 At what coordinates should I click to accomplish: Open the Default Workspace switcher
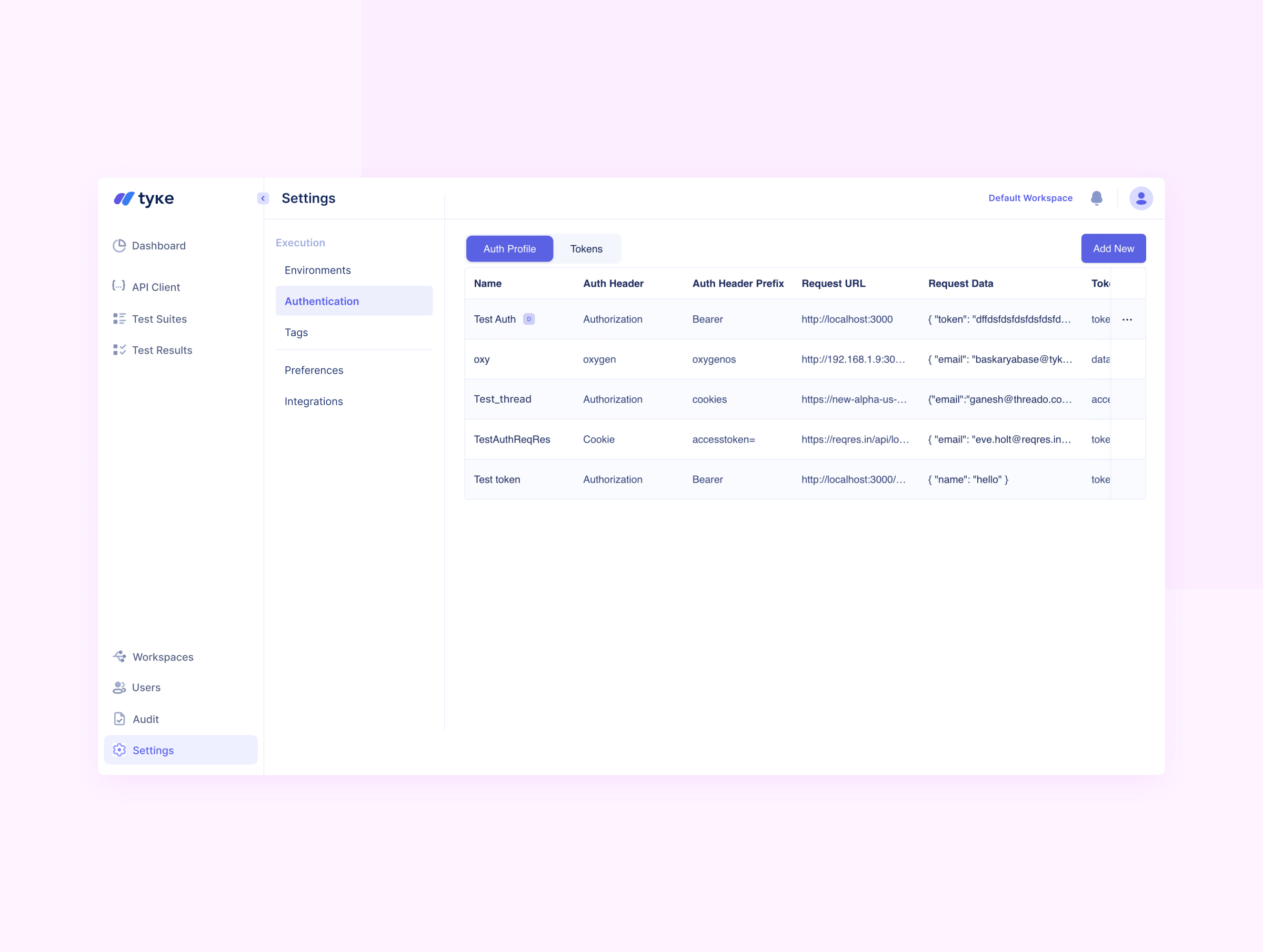(1030, 198)
